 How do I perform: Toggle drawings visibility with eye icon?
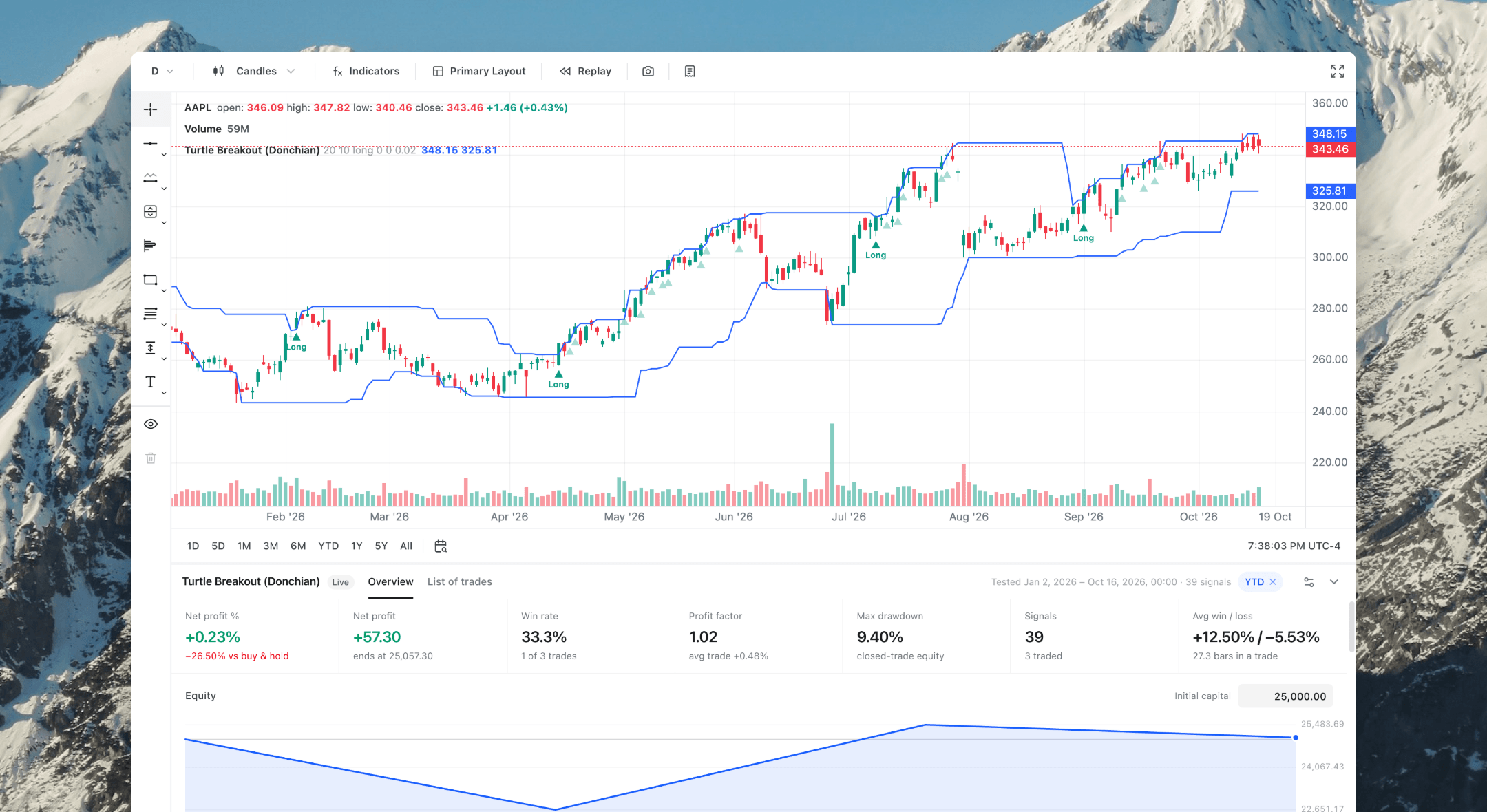coord(151,424)
